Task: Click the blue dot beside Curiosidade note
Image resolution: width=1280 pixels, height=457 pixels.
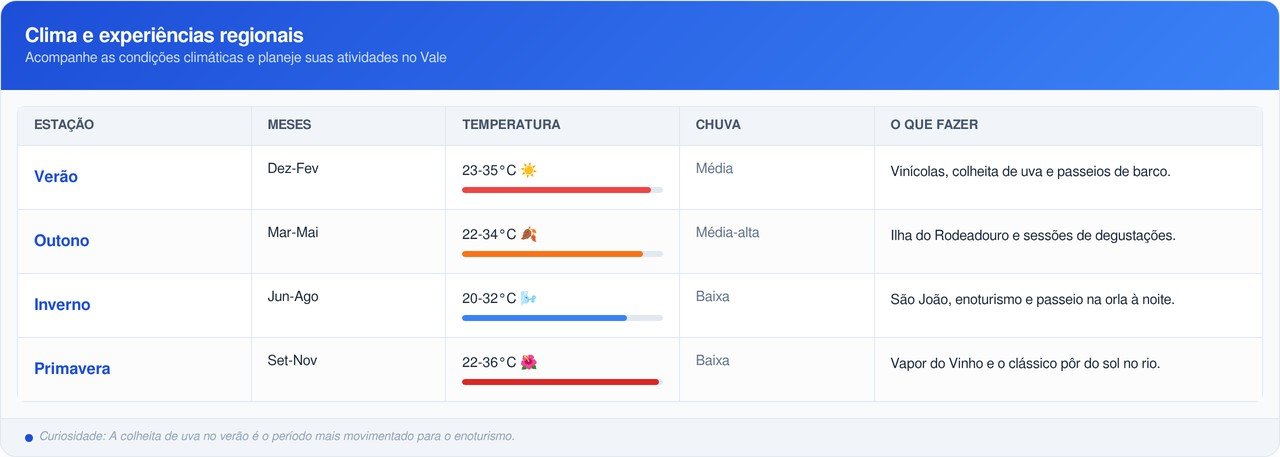Action: coord(29,438)
